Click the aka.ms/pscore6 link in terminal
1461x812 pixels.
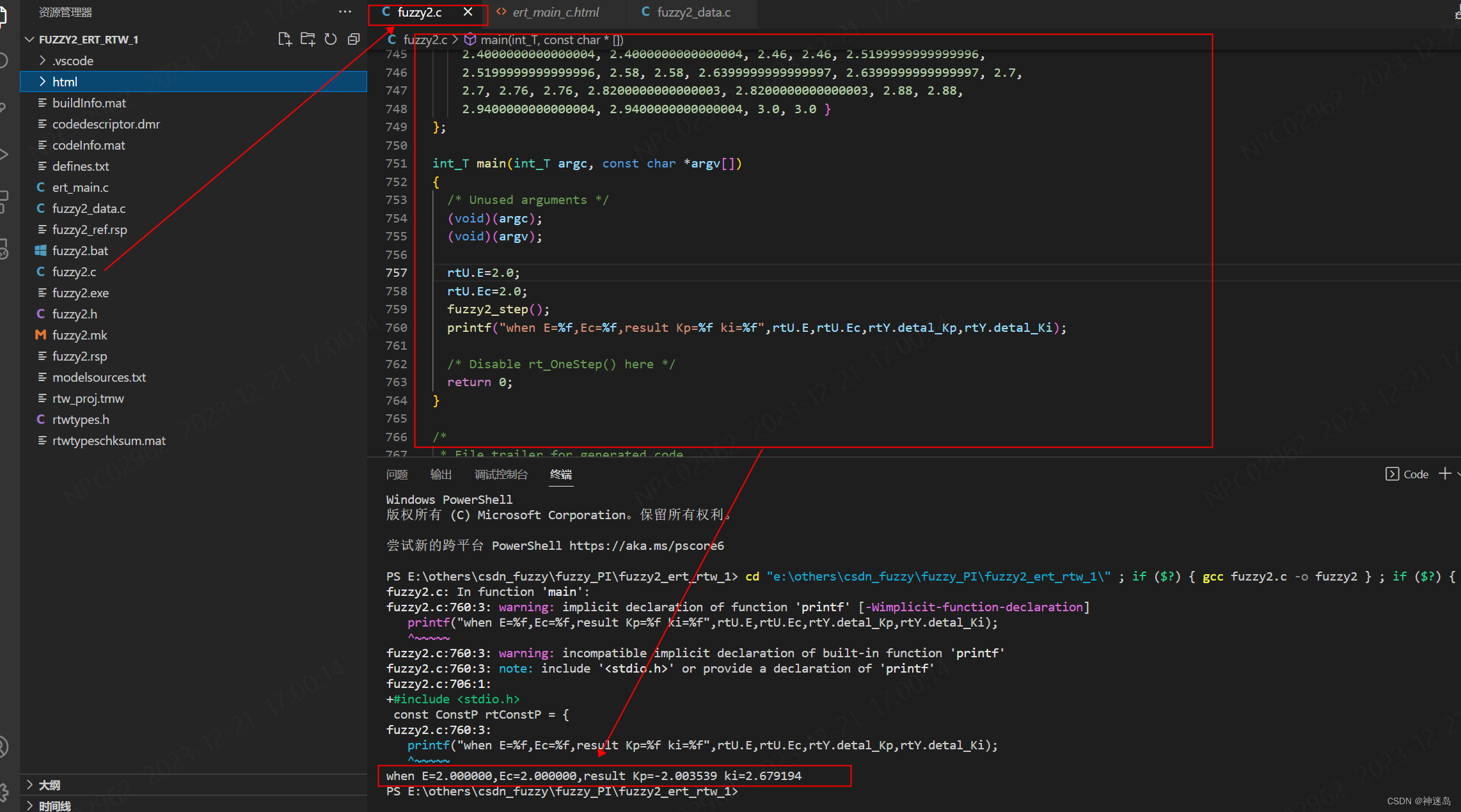(x=646, y=545)
